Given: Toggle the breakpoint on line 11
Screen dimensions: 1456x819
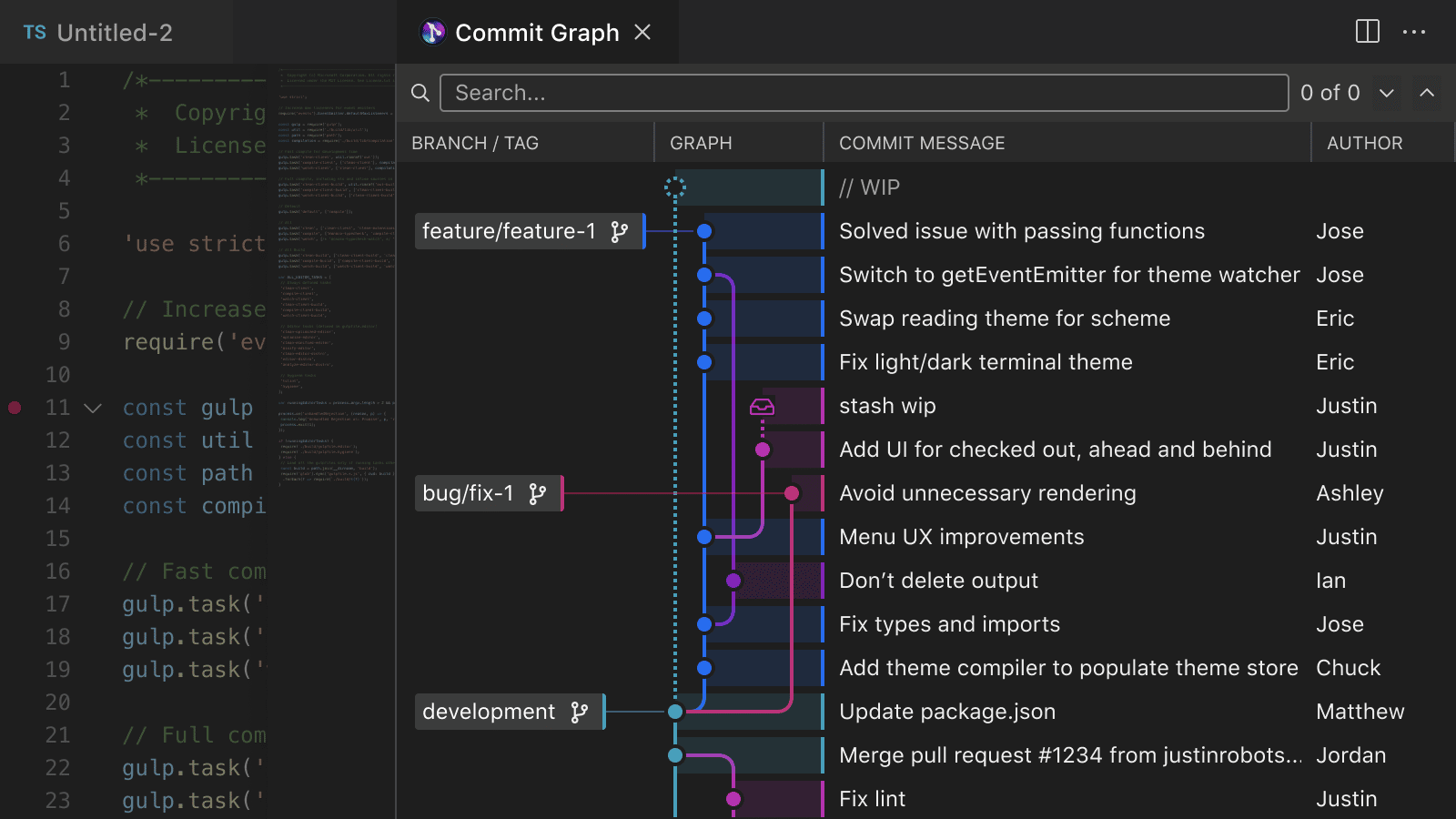Looking at the screenshot, I should tap(15, 408).
